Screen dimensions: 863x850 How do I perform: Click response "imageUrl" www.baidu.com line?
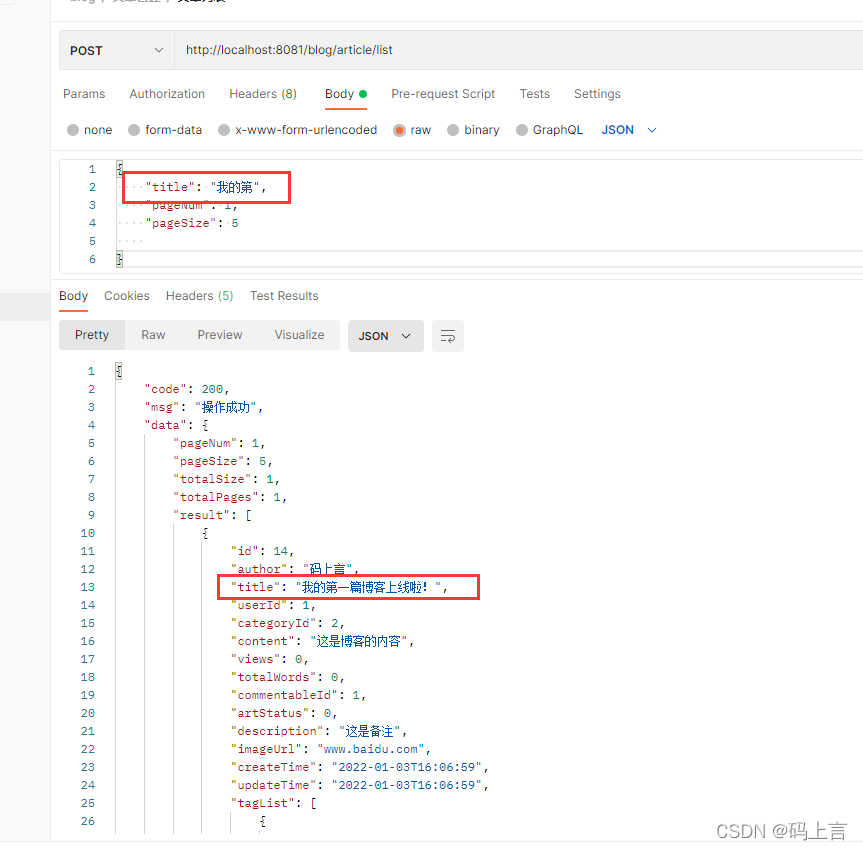[330, 749]
